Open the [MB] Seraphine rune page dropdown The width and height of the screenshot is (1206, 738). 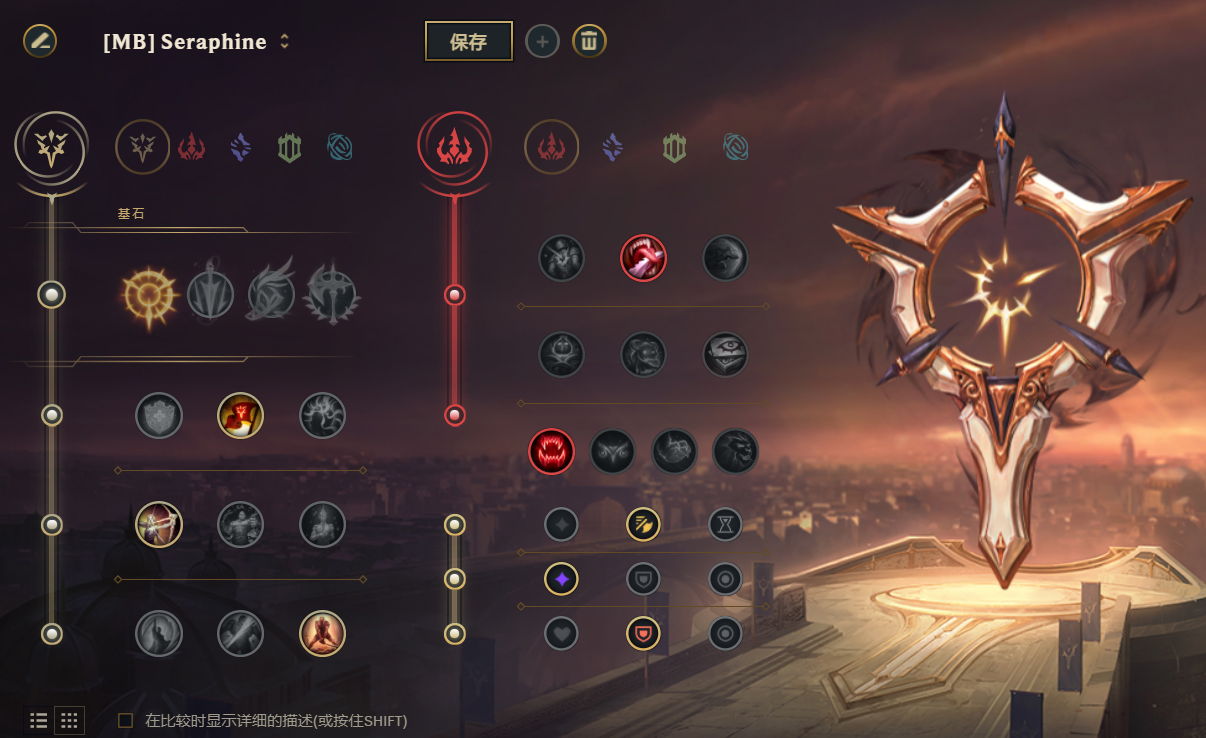click(x=196, y=42)
